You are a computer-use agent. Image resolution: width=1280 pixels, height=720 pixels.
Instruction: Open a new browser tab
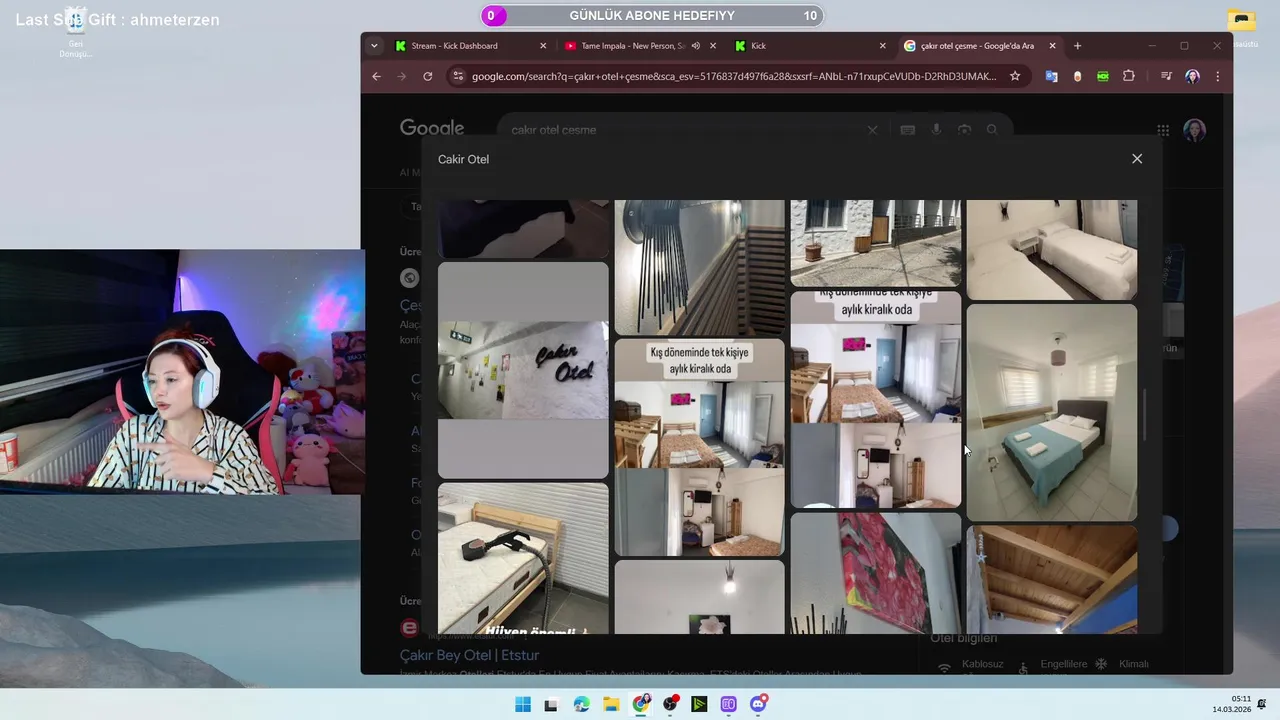[x=1077, y=46]
